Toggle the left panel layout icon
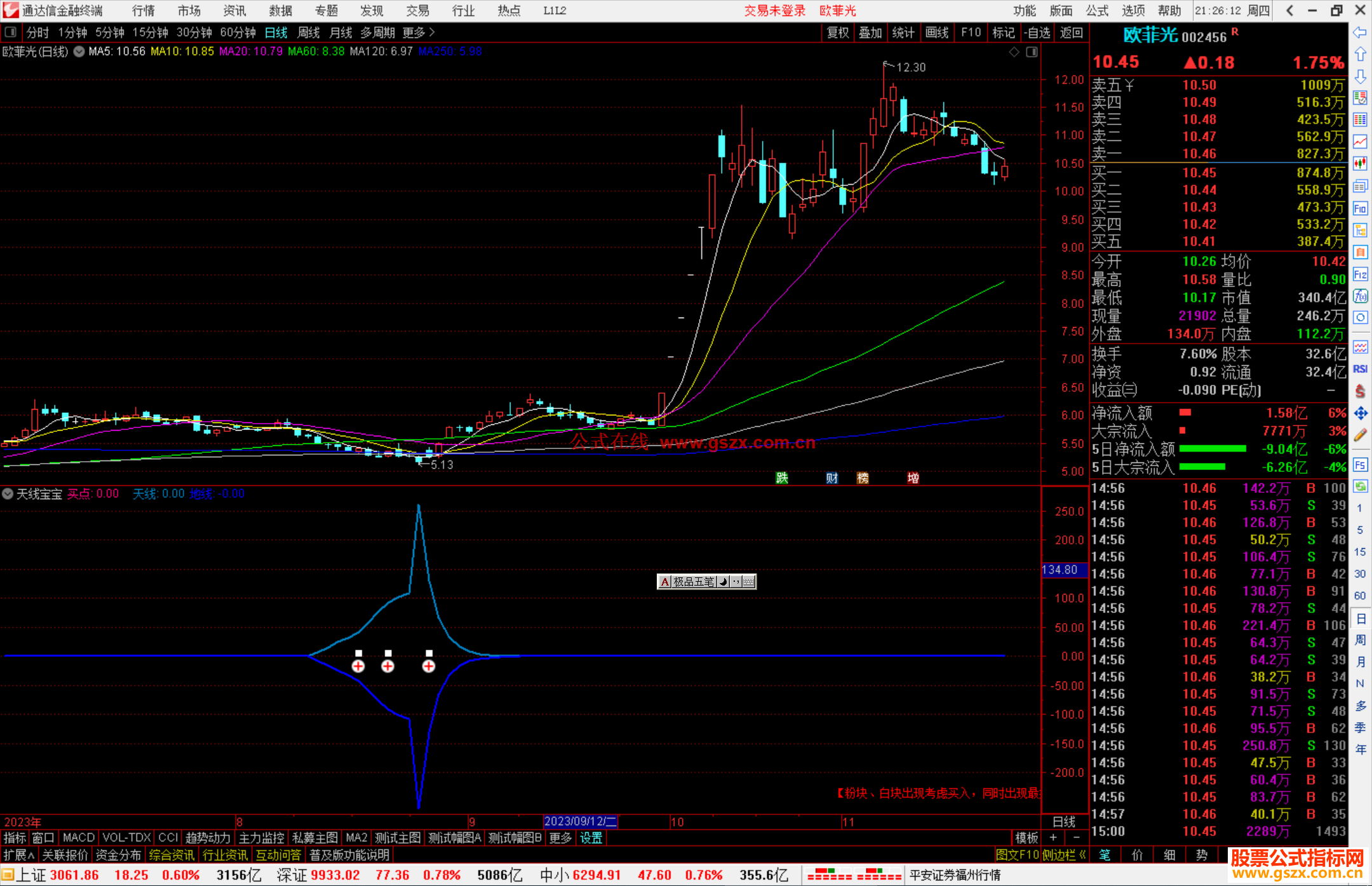 (x=11, y=32)
